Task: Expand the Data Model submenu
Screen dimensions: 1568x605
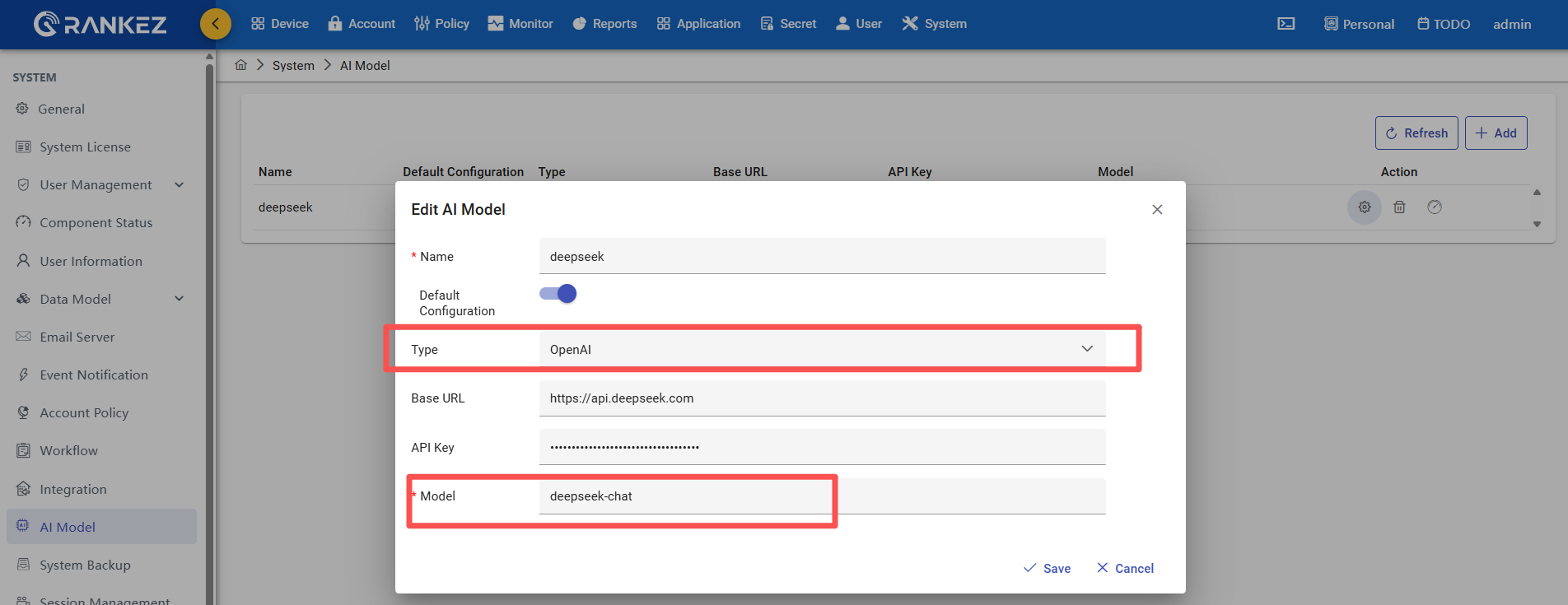Action: point(180,299)
